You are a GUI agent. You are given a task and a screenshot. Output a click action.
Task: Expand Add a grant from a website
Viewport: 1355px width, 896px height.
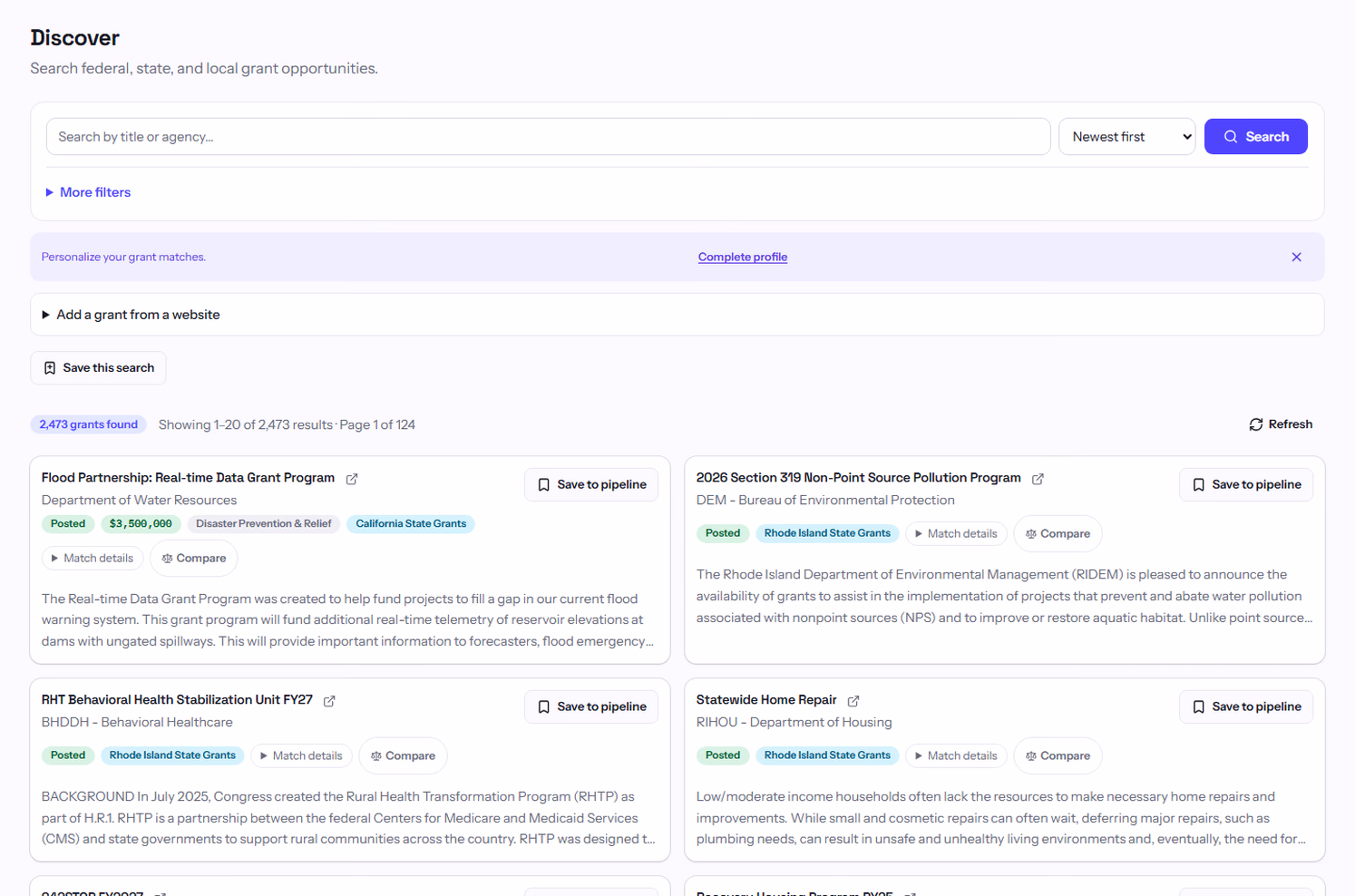(131, 315)
